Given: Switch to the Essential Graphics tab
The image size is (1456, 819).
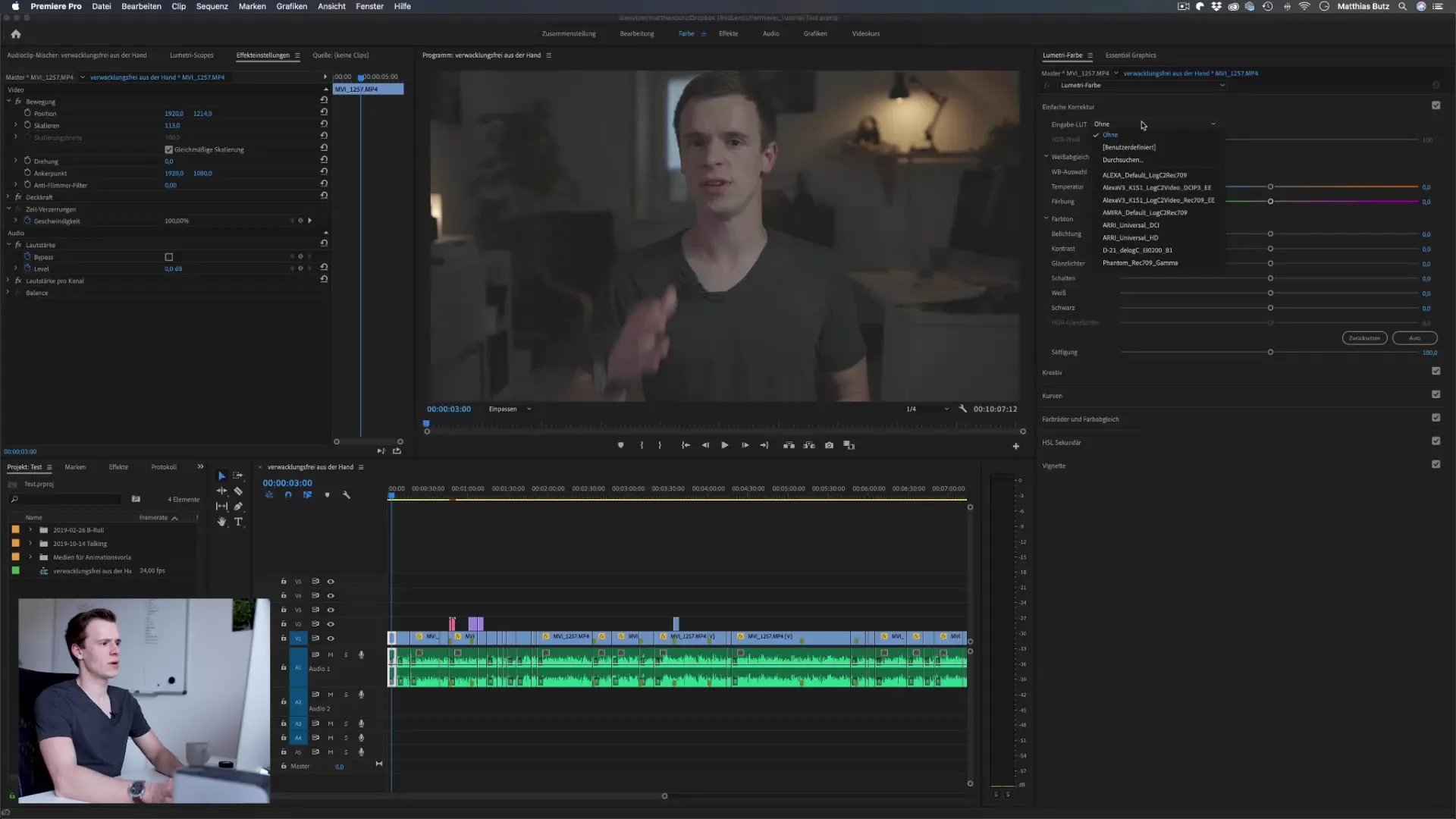Looking at the screenshot, I should (1131, 55).
